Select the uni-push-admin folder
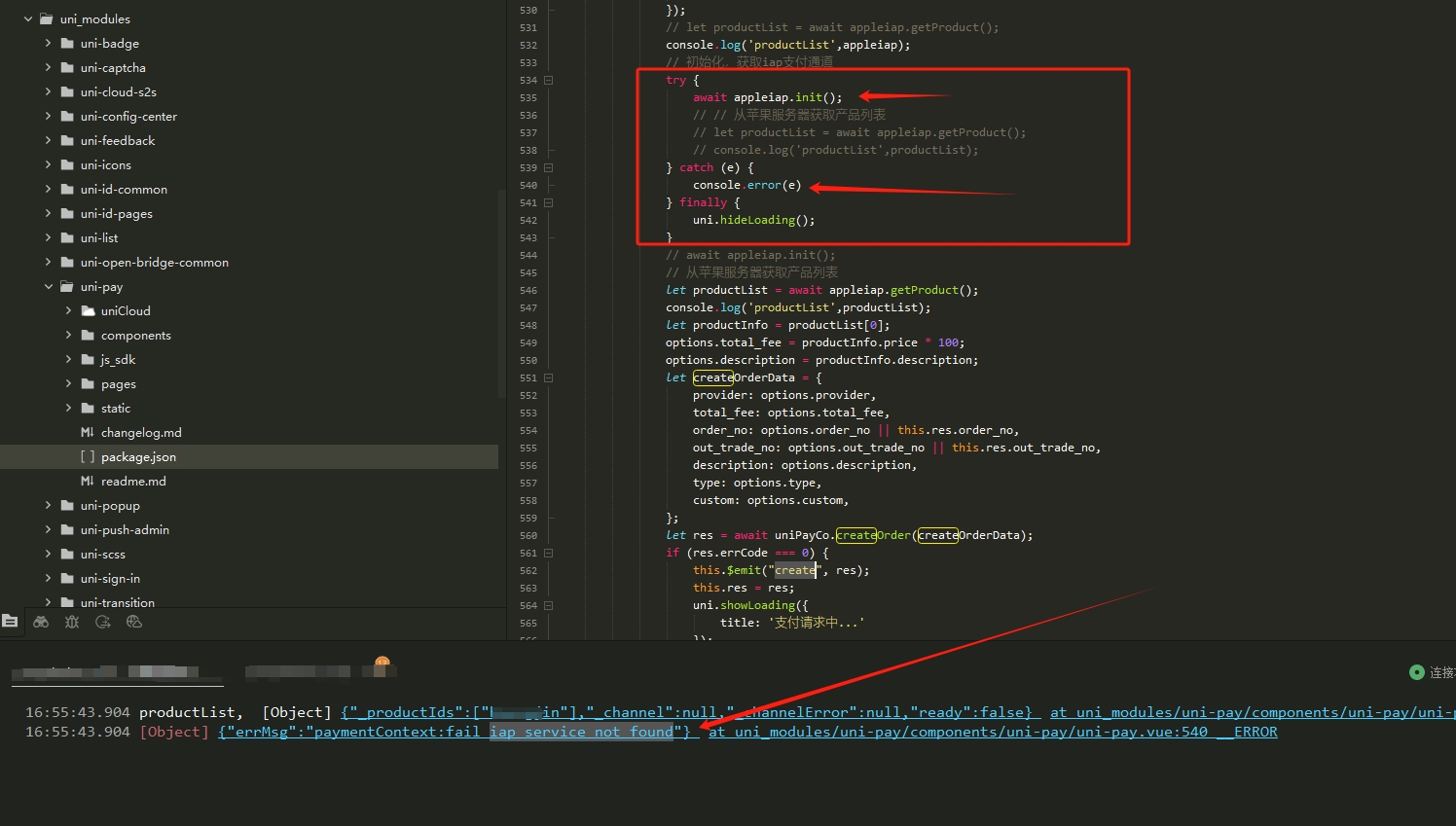Image resolution: width=1456 pixels, height=826 pixels. click(125, 529)
